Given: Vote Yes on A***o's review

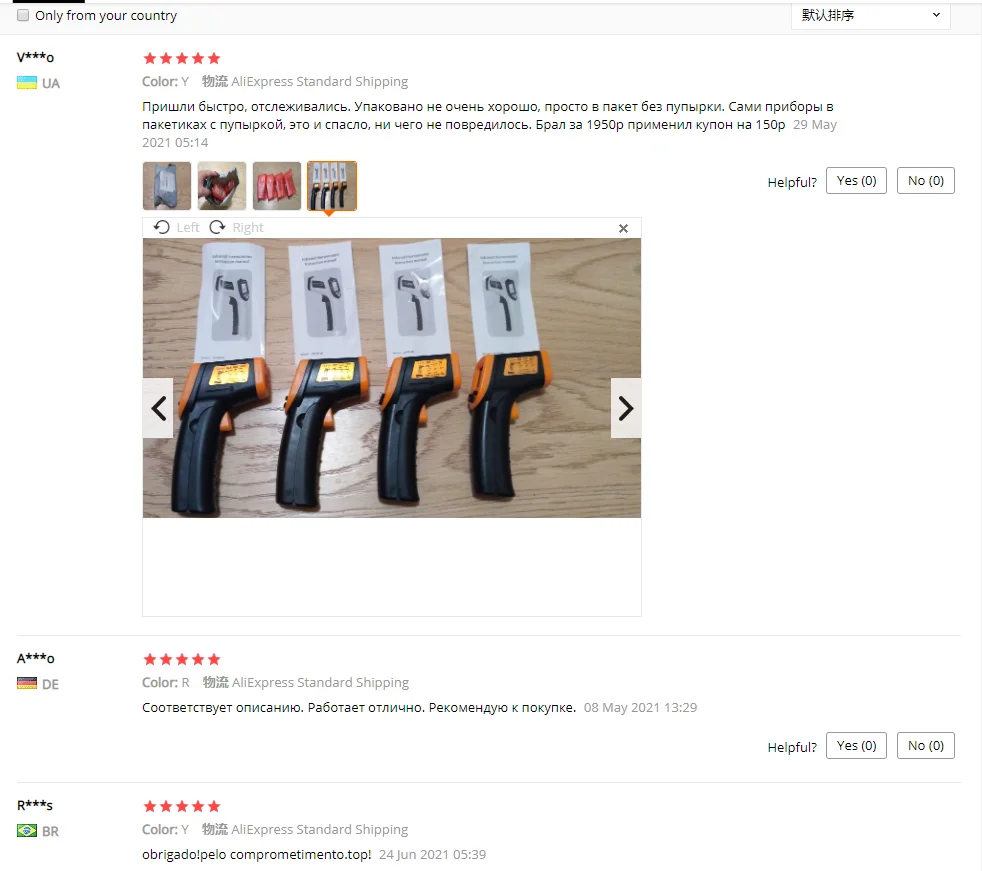Looking at the screenshot, I should [x=856, y=746].
